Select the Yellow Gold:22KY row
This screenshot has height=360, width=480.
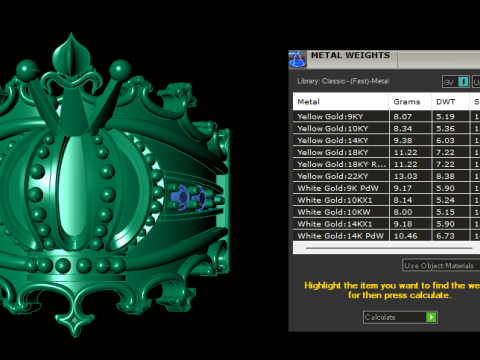click(x=386, y=176)
